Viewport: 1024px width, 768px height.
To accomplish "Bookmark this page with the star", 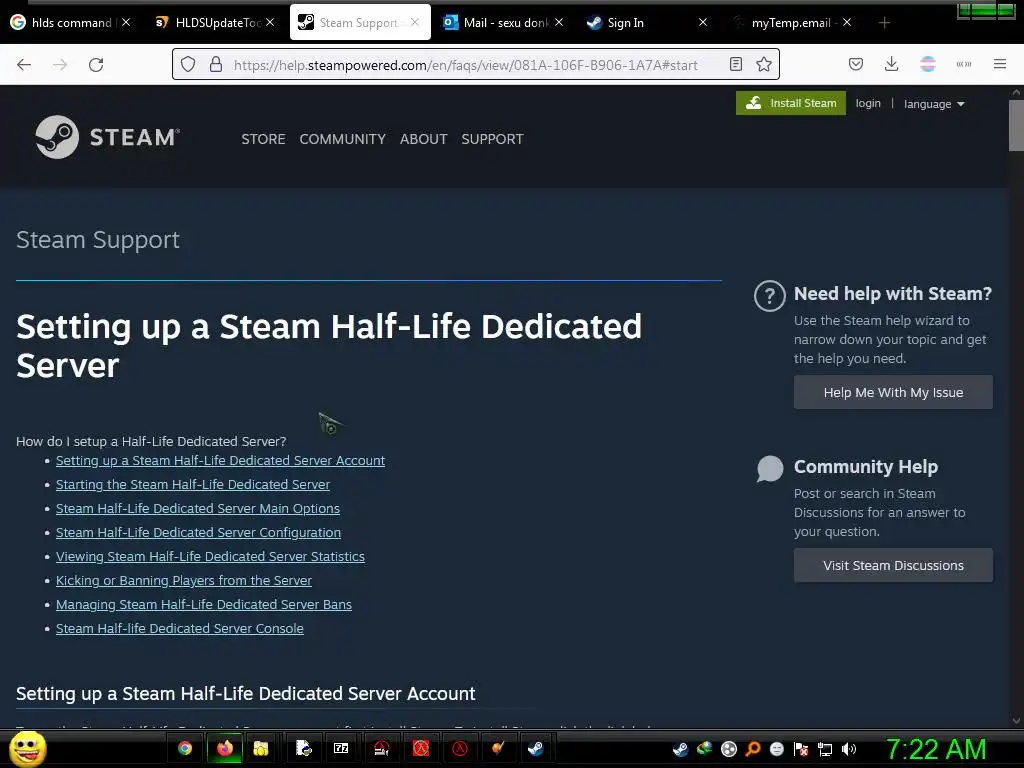I will (x=763, y=64).
